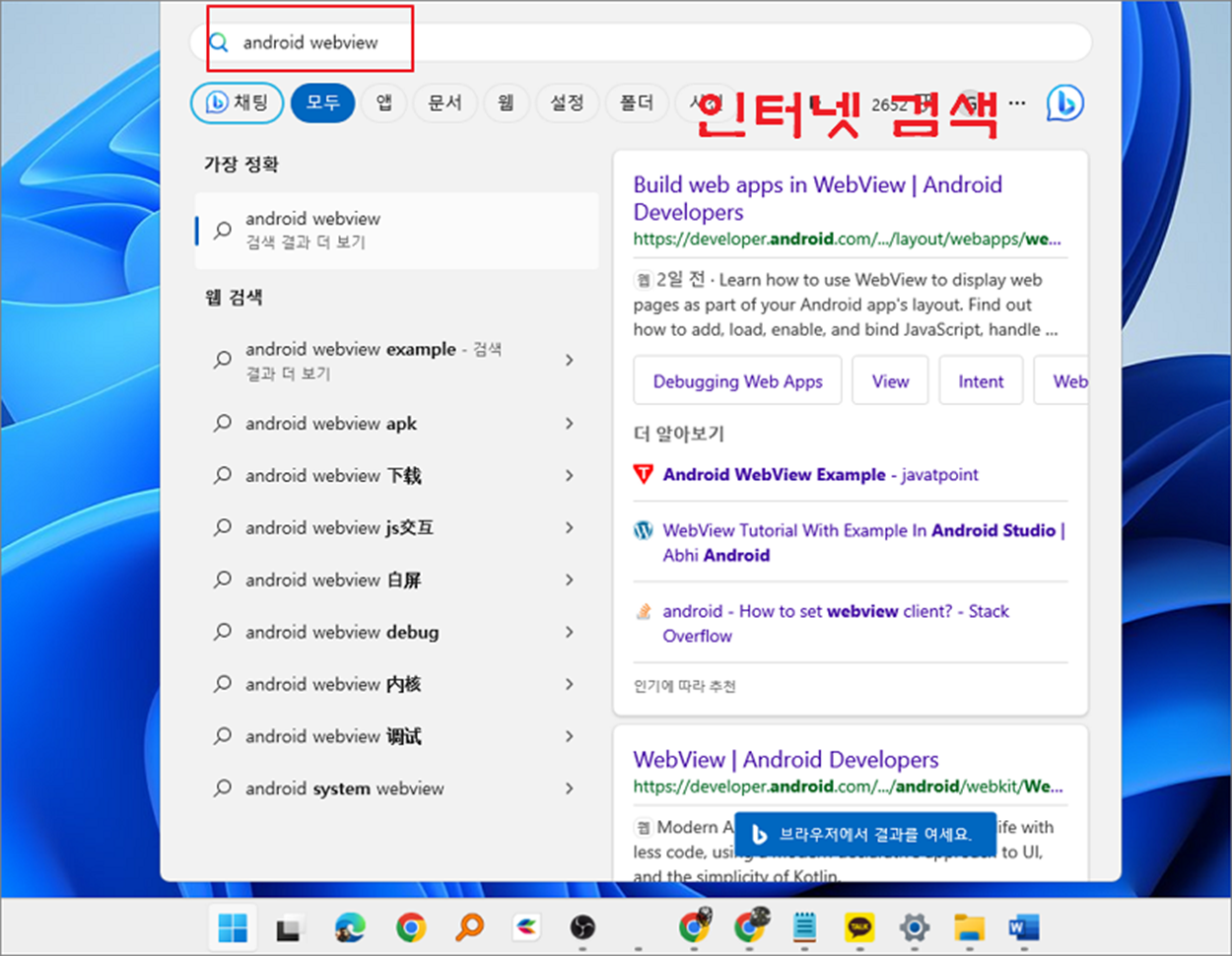Viewport: 1232px width, 956px height.
Task: Select the 폴더 filter tab
Action: pos(636,102)
